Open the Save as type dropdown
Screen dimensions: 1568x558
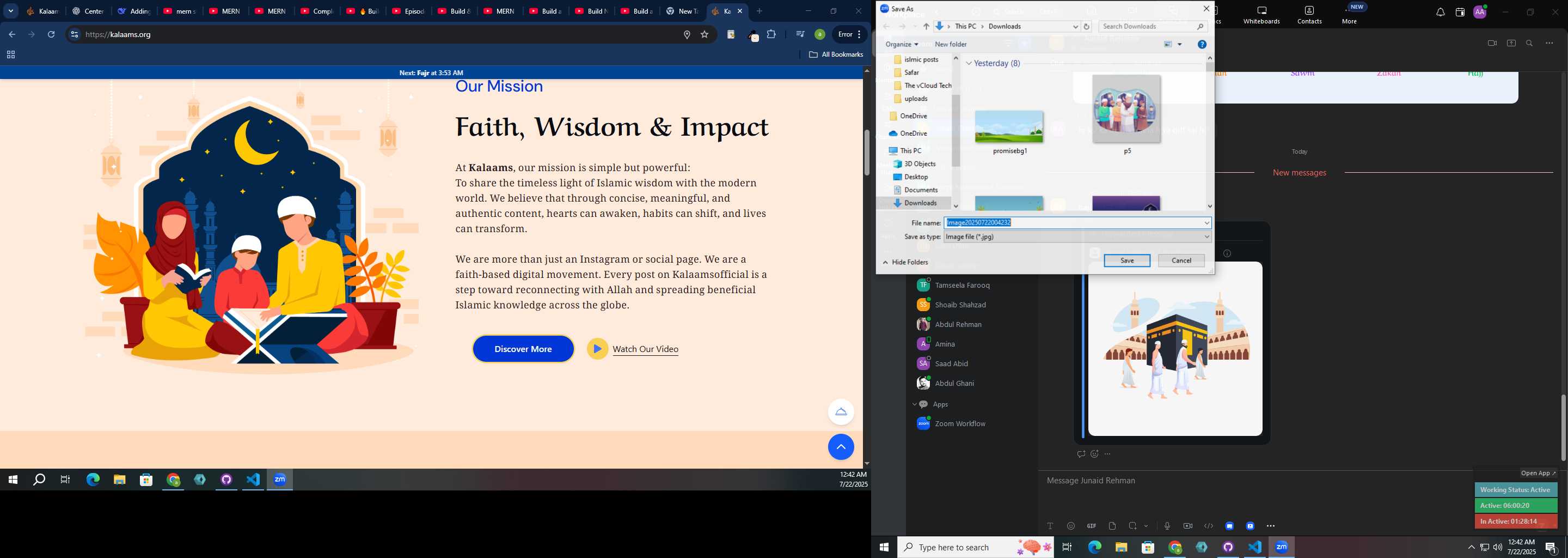[1077, 237]
